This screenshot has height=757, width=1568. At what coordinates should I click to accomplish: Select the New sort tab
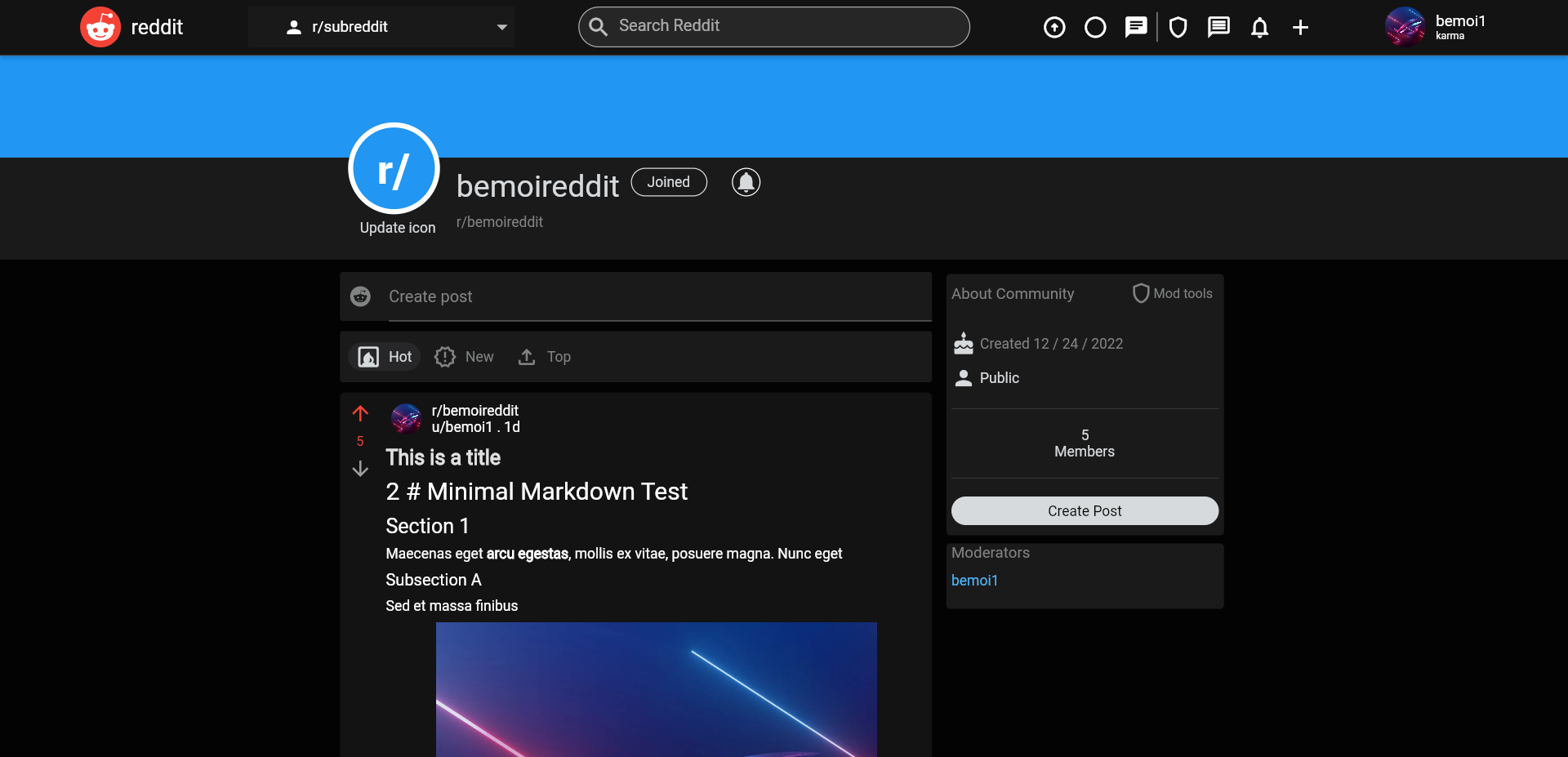[464, 357]
